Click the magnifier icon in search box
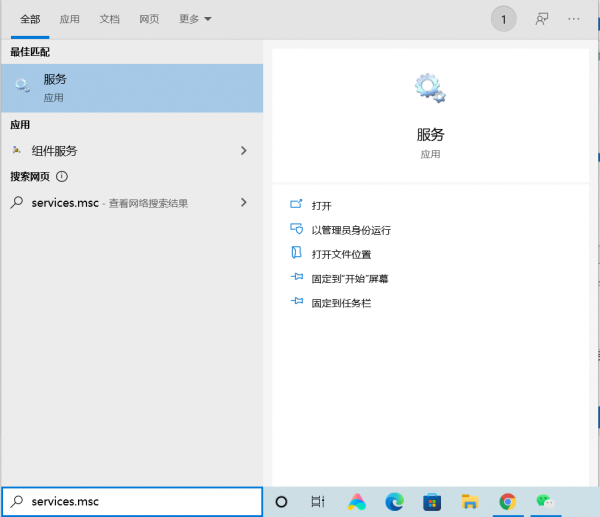The width and height of the screenshot is (600, 517). pos(16,501)
